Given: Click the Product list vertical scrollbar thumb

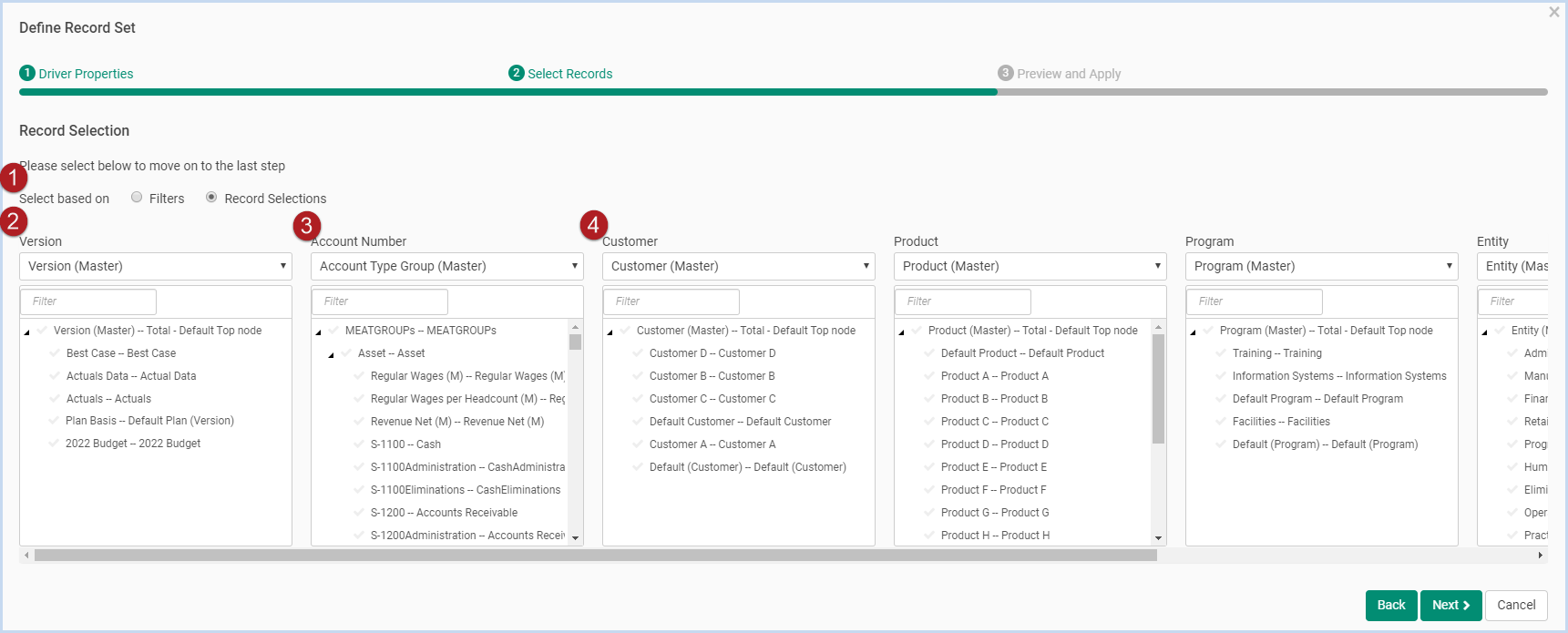Looking at the screenshot, I should coord(1158,389).
